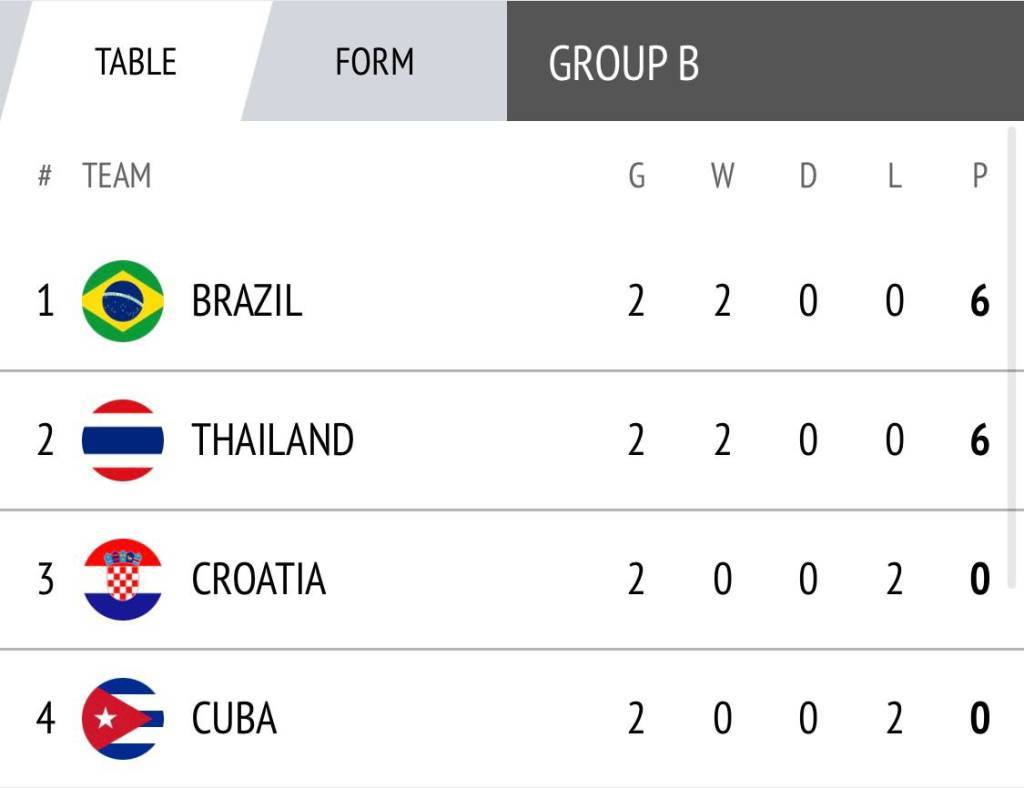The height and width of the screenshot is (788, 1024).
Task: Click Cuba's losses value
Action: (894, 719)
